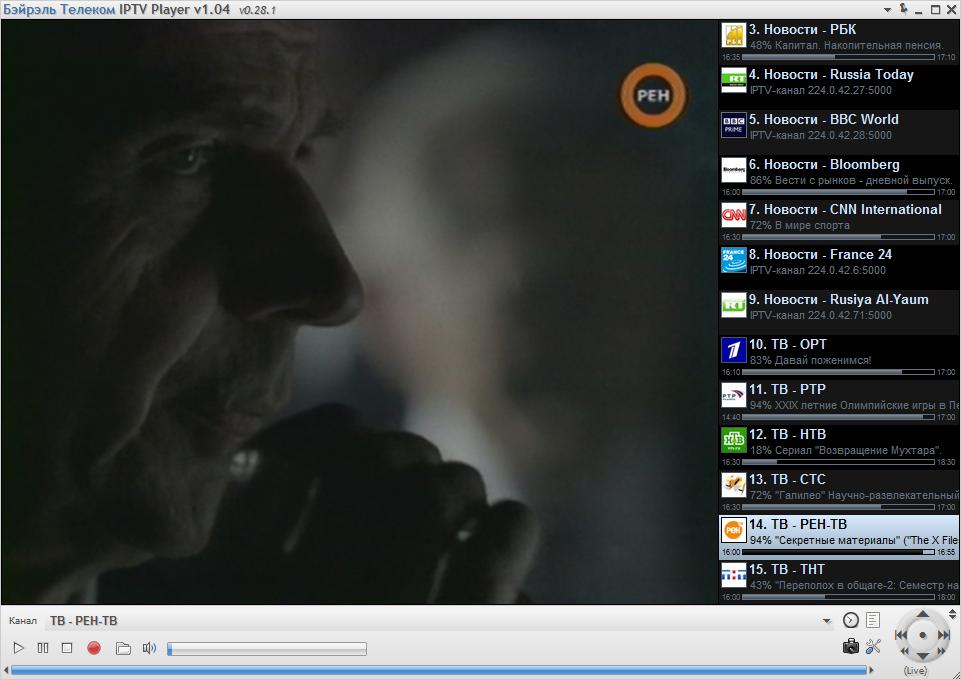Take a screenshot with the camera icon
Image resolution: width=961 pixels, height=680 pixels.
point(851,646)
